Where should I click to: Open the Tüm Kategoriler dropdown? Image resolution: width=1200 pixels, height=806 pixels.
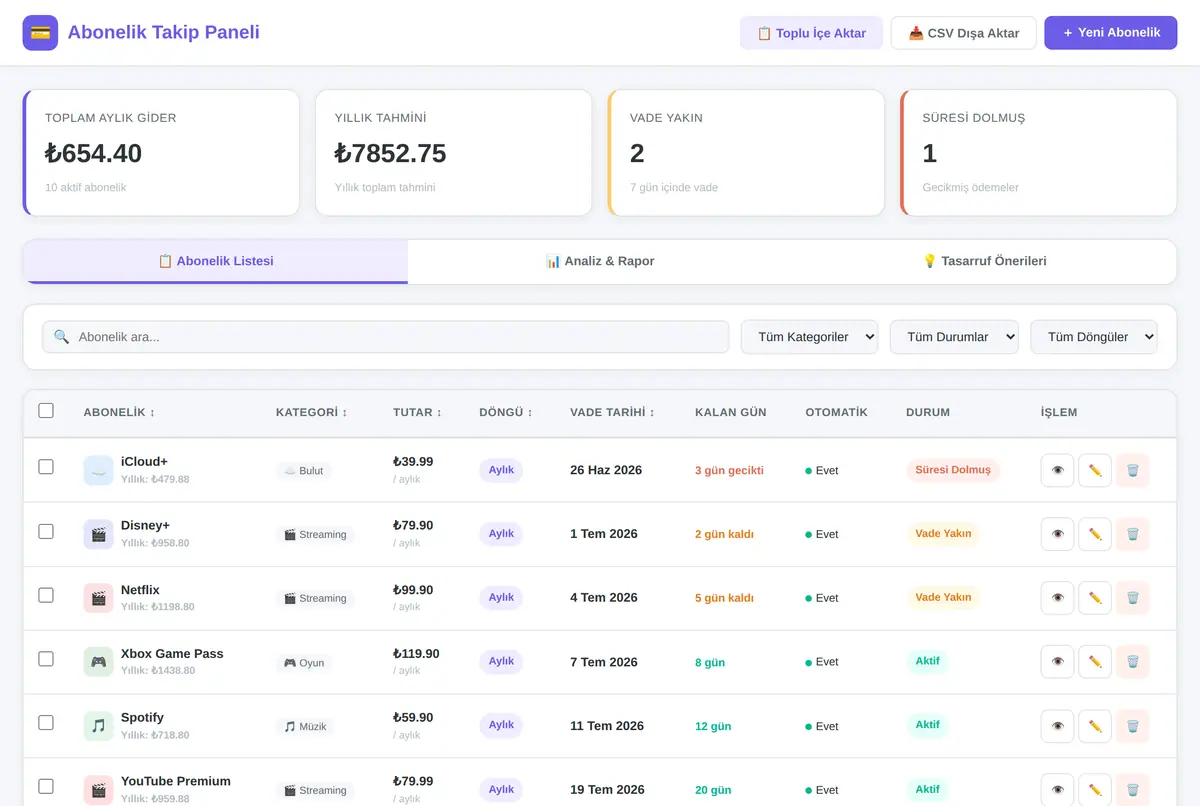click(809, 337)
